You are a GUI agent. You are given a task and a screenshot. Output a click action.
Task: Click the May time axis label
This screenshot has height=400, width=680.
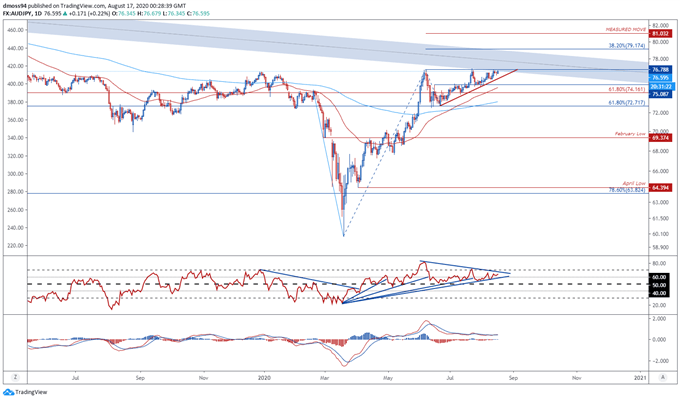(x=388, y=378)
